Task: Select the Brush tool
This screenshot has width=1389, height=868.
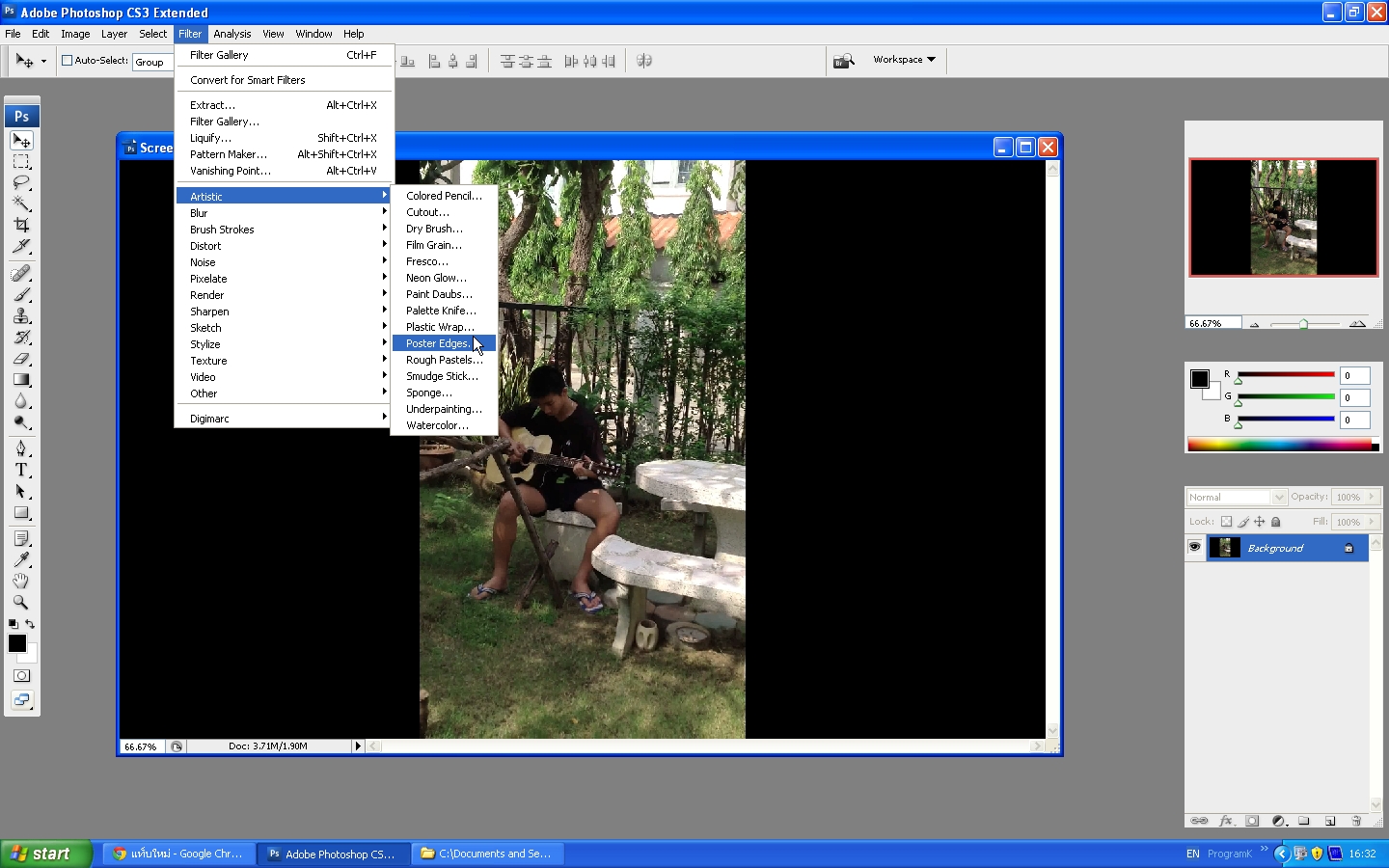Action: pyautogui.click(x=21, y=295)
